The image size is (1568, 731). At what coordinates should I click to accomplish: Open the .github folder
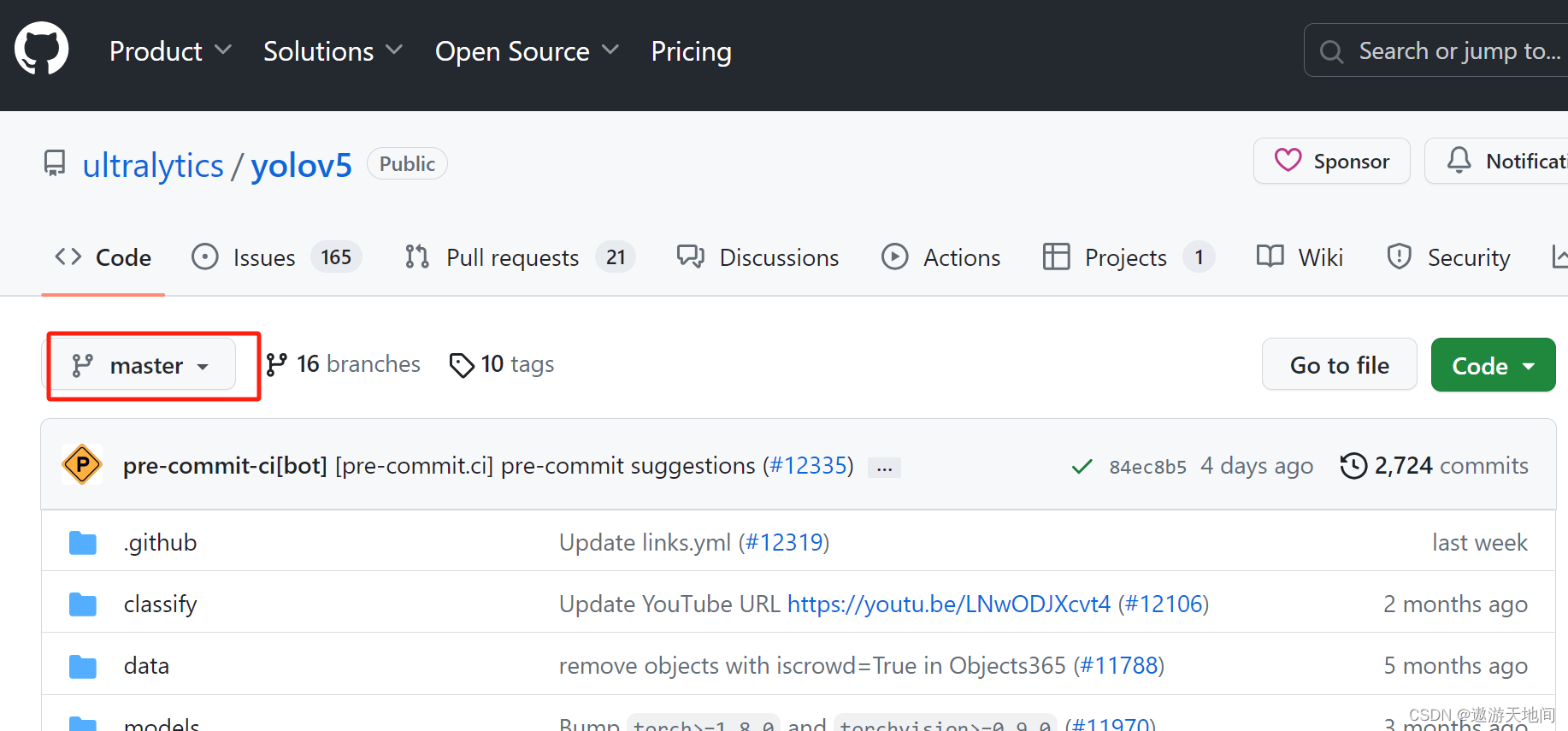point(160,542)
